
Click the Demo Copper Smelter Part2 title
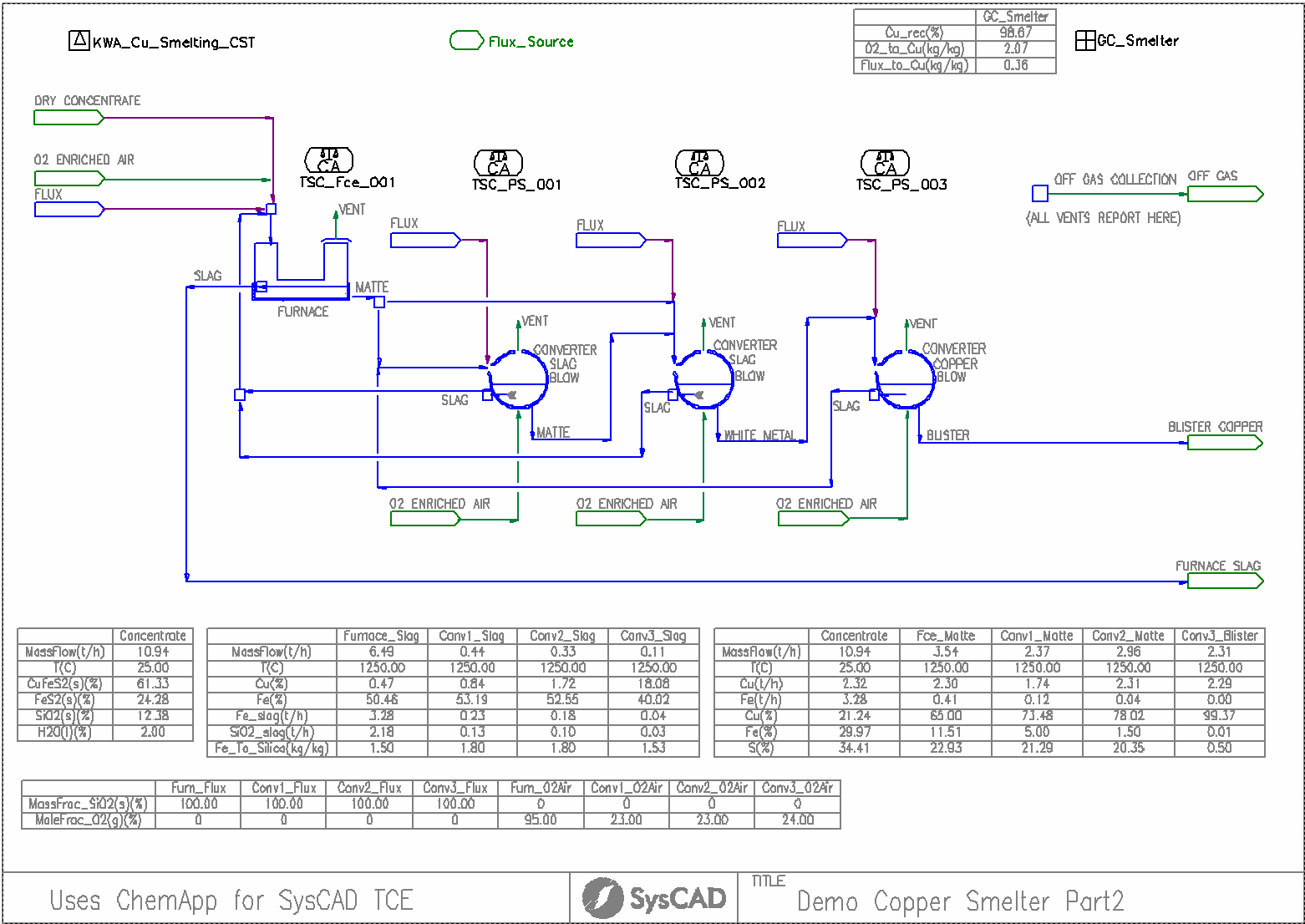[960, 901]
